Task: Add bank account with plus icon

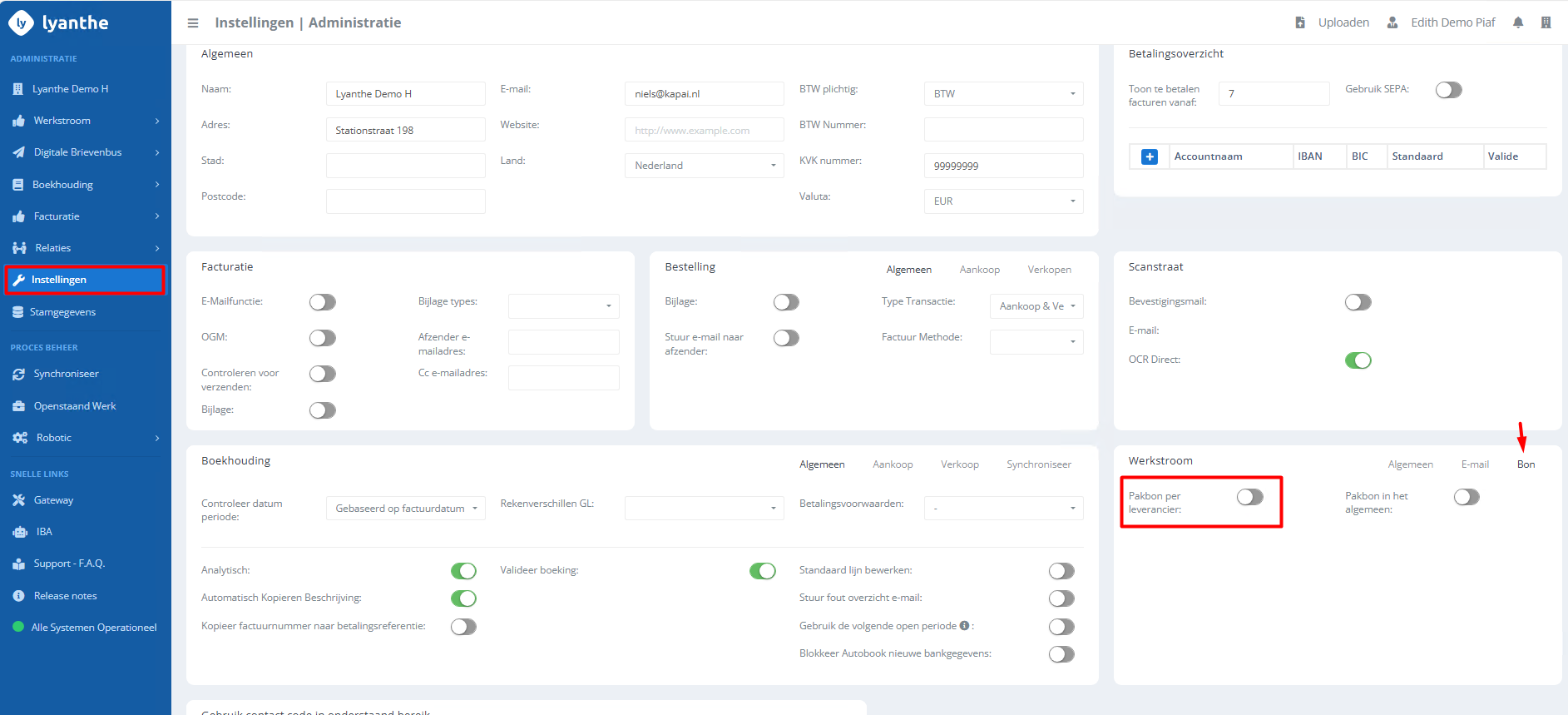Action: [x=1149, y=156]
